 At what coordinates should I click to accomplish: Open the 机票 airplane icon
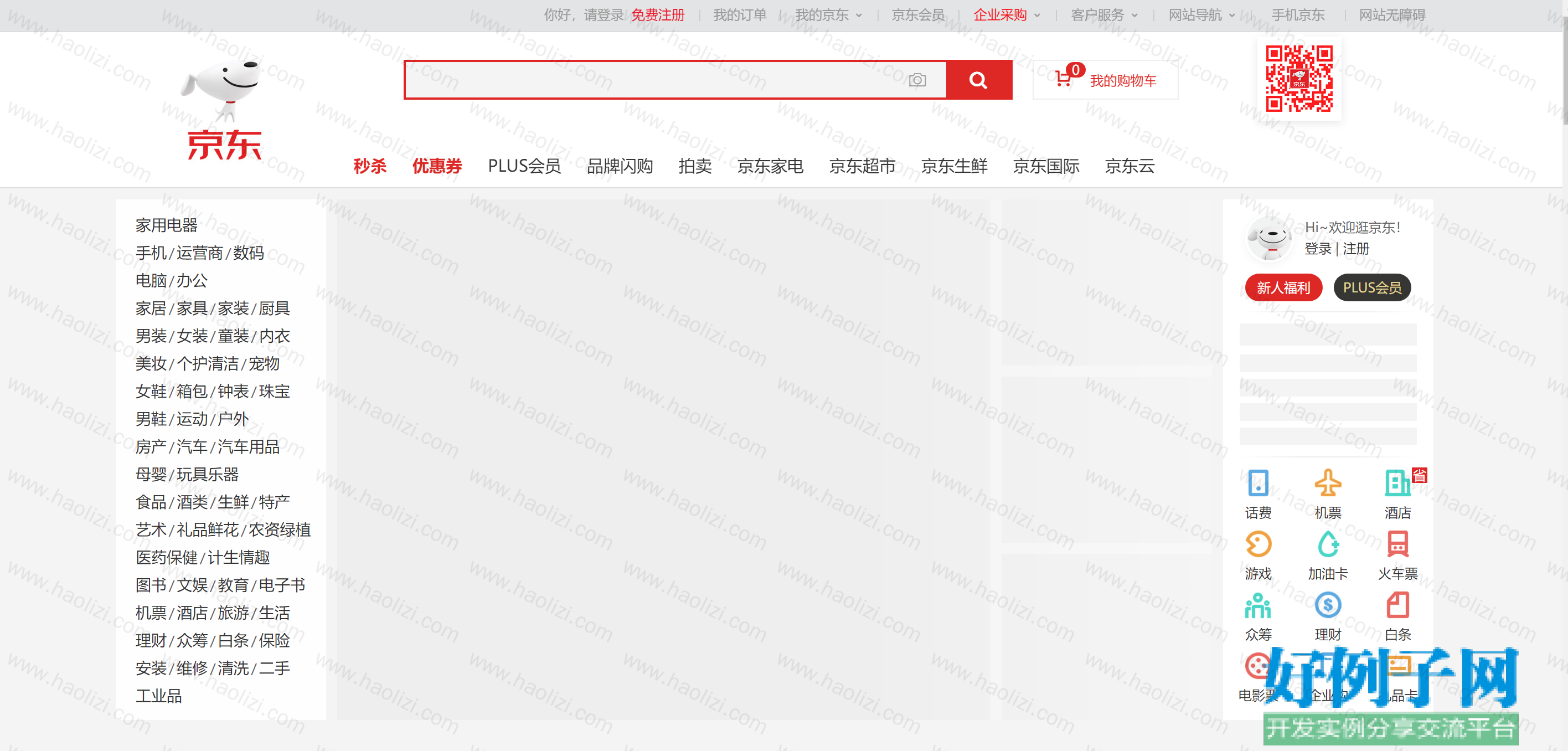[1328, 483]
